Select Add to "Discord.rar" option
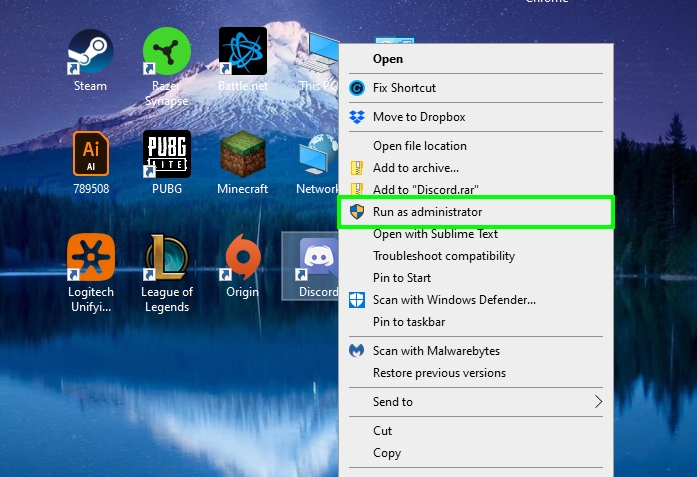Viewport: 697px width, 477px height. tap(426, 190)
